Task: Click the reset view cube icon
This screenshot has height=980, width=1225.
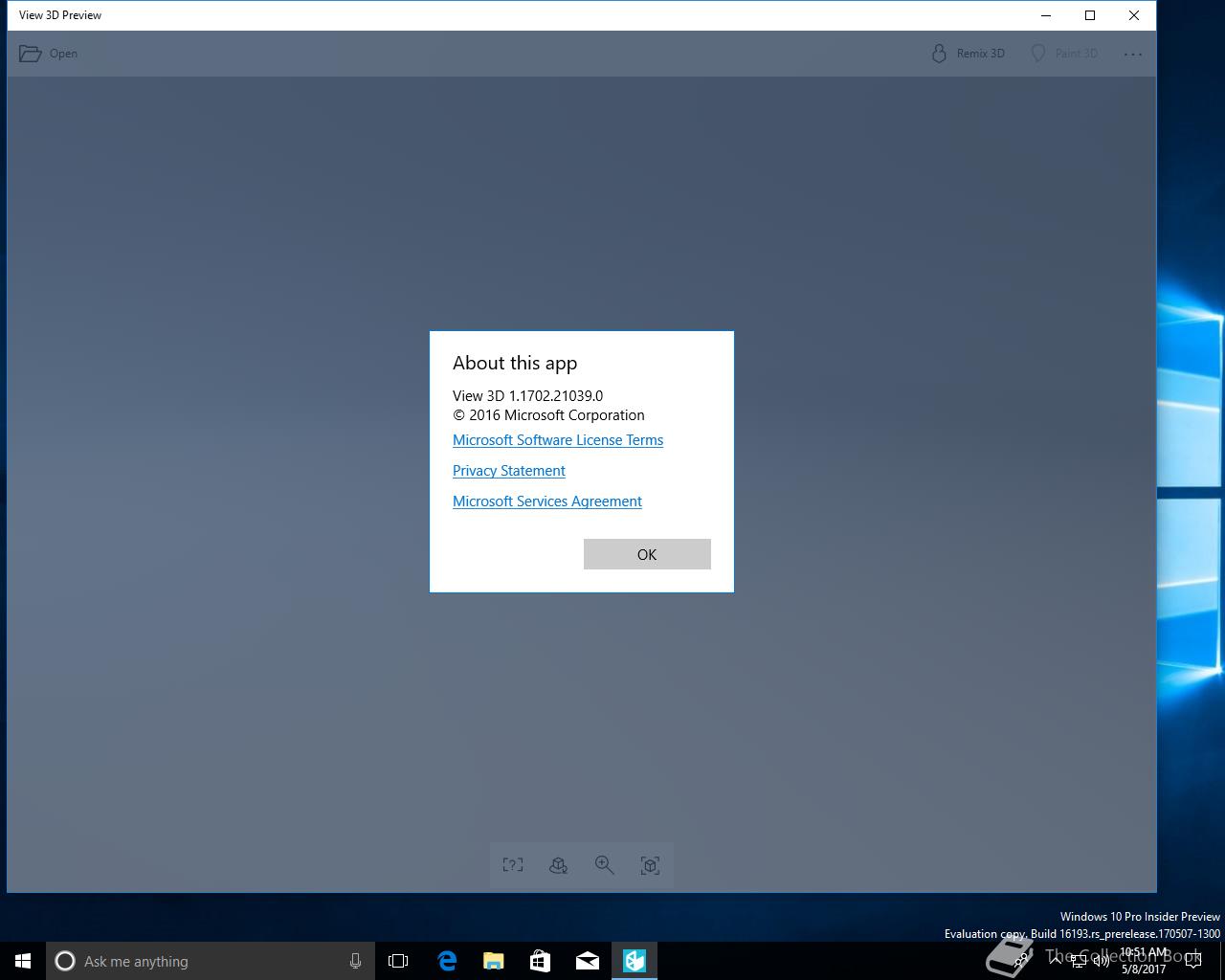Action: 651,865
